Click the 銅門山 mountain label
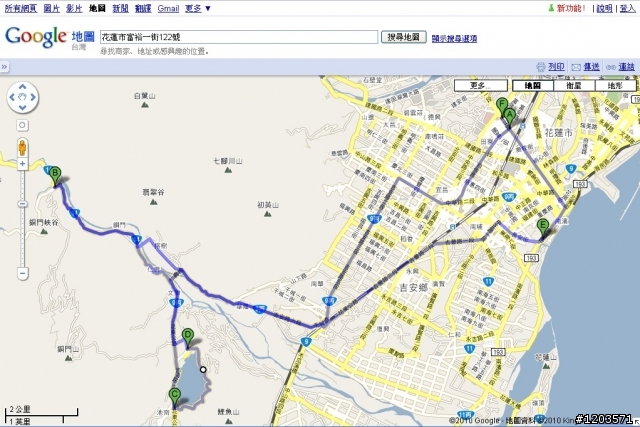Image resolution: width=640 pixels, height=427 pixels. pos(68,349)
